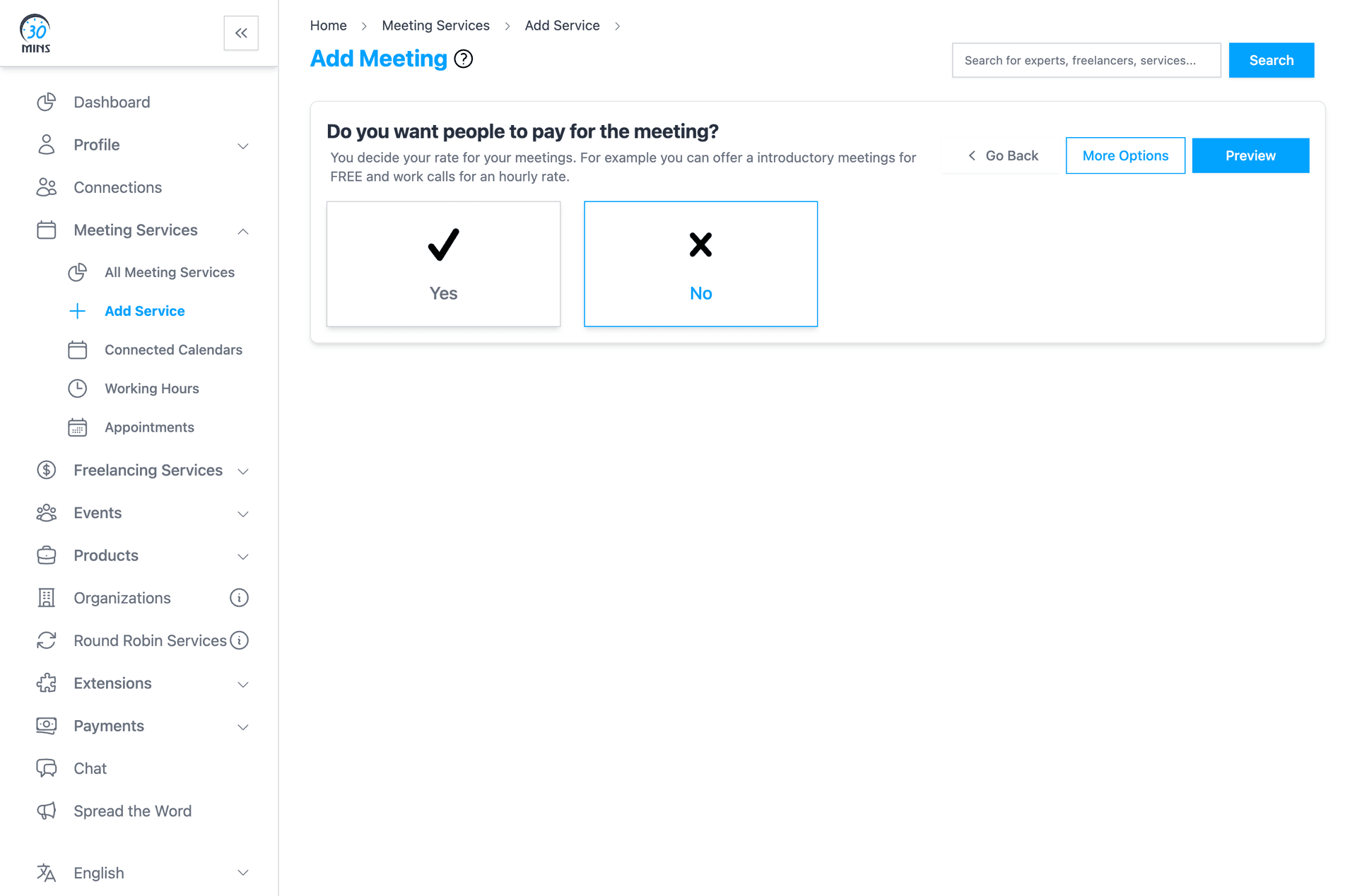The image size is (1357, 896).
Task: Click the Connected Calendars calendar icon
Action: coord(78,349)
